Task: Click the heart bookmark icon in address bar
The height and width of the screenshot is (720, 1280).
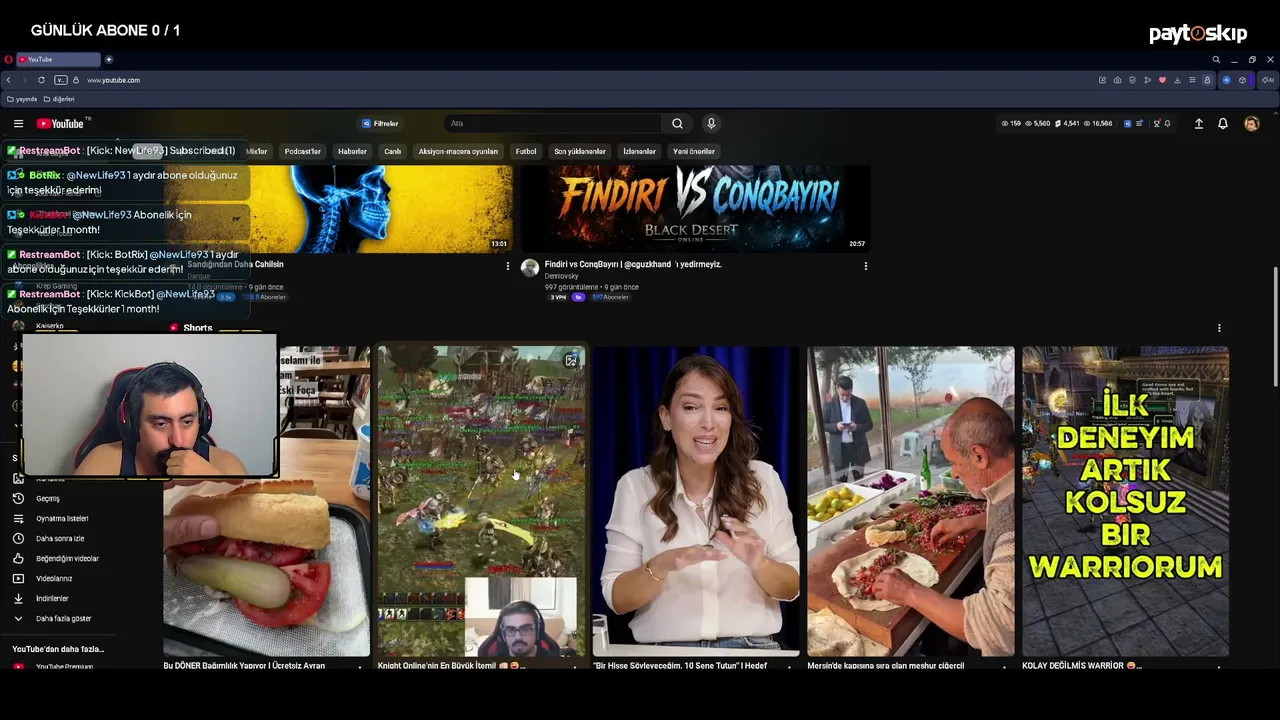Action: [1162, 80]
